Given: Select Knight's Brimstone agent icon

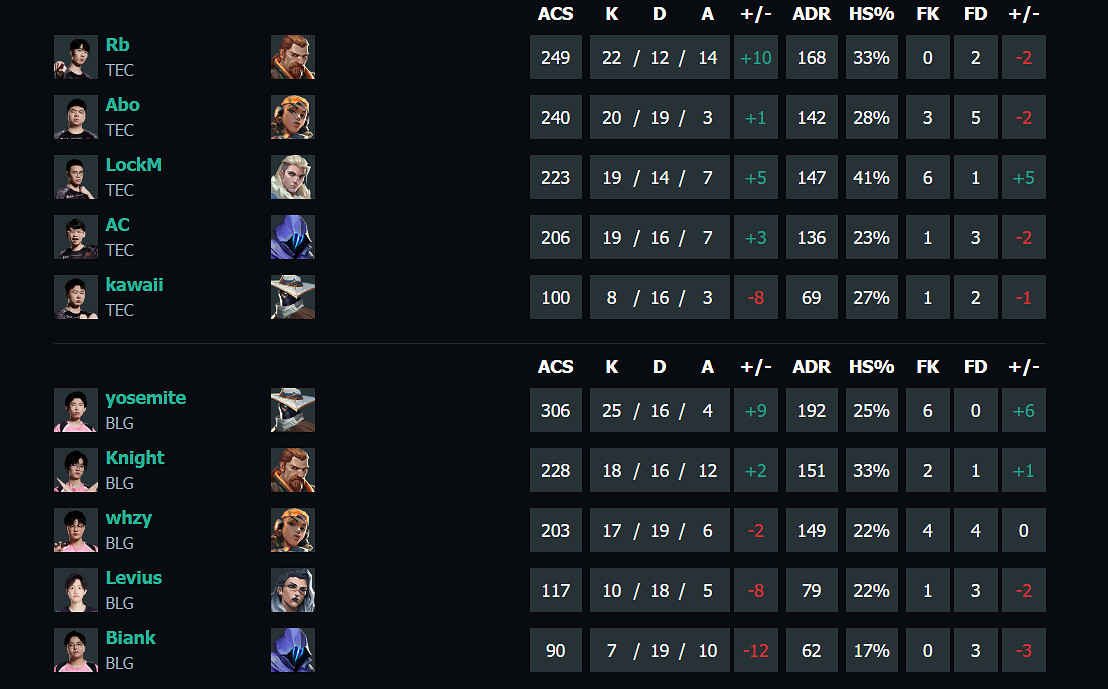Looking at the screenshot, I should click(292, 470).
